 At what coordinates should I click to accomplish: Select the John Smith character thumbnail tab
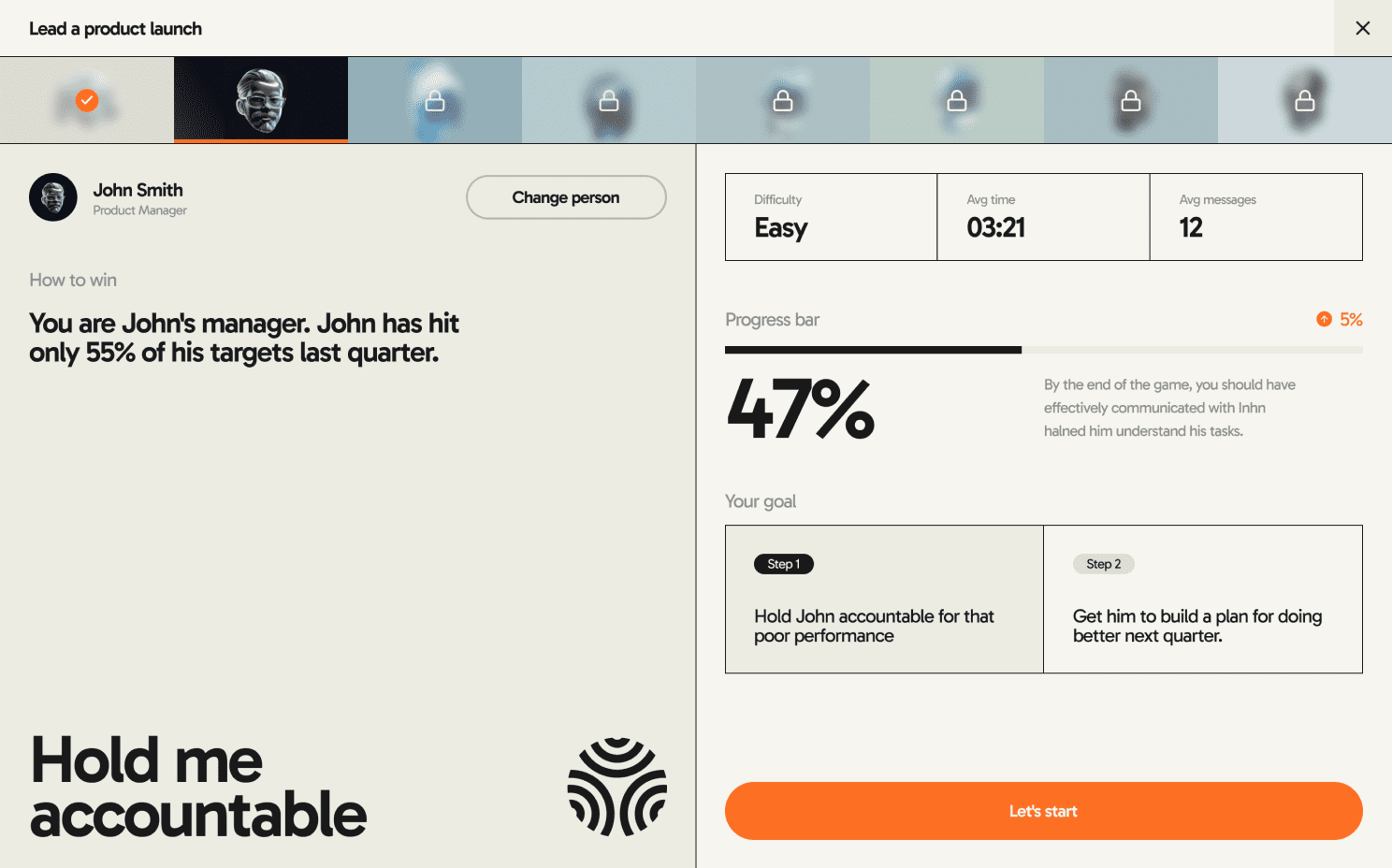point(261,100)
